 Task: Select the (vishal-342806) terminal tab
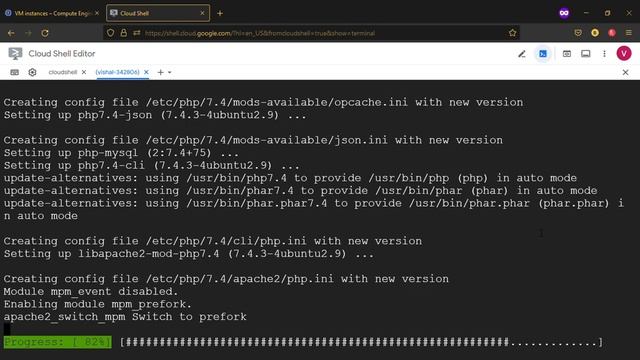pyautogui.click(x=118, y=72)
